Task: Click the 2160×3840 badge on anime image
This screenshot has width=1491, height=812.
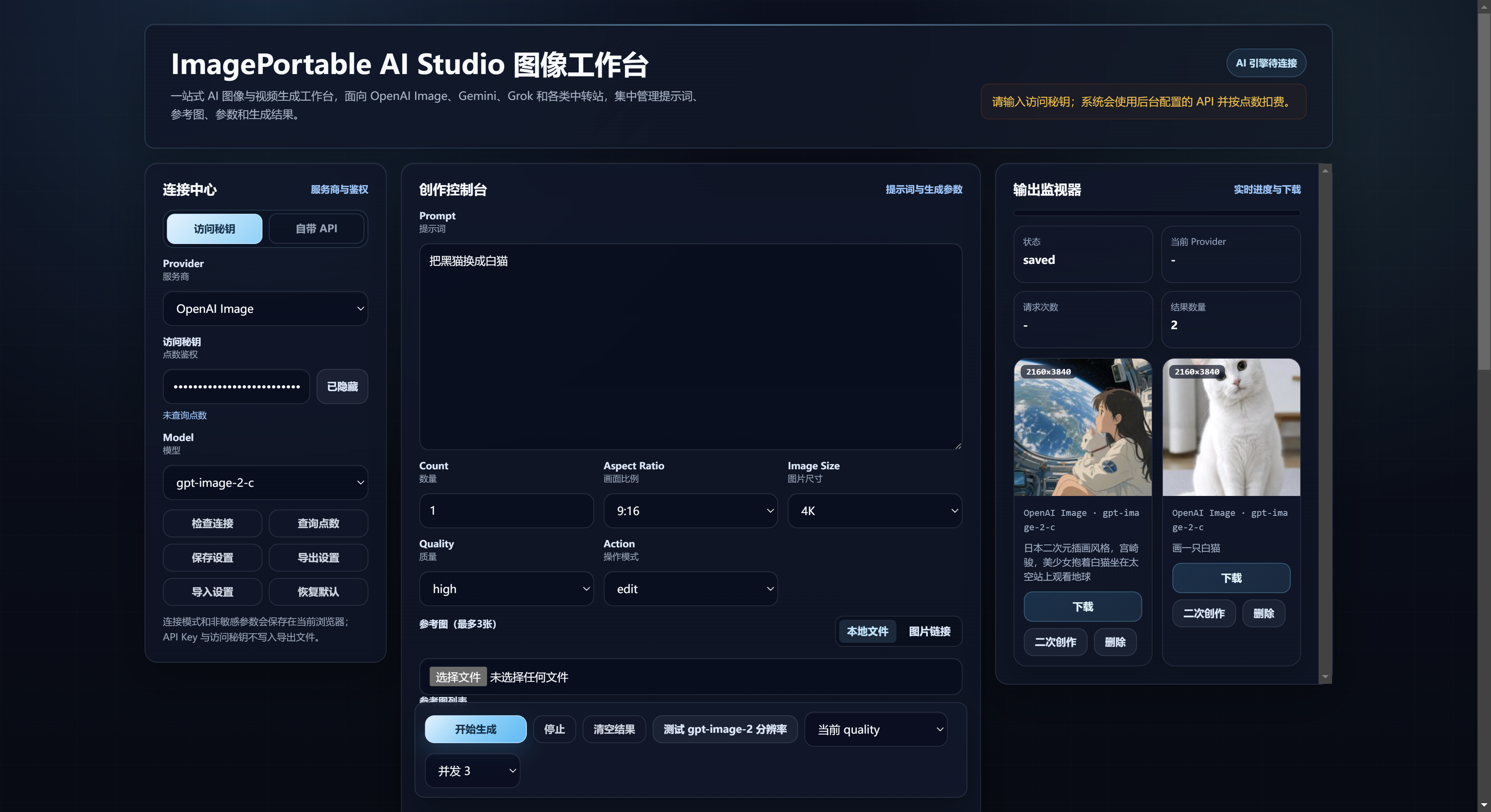Action: coord(1048,372)
